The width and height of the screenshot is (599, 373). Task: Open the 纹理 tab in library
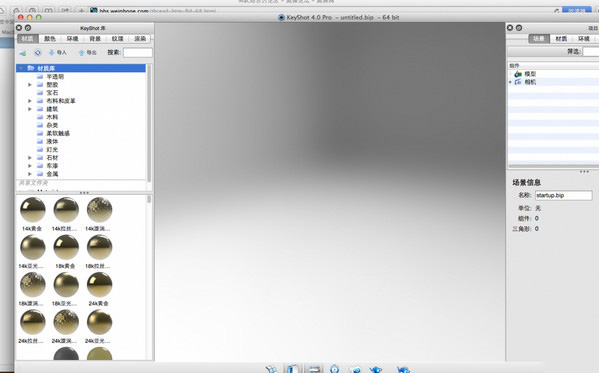pos(118,39)
